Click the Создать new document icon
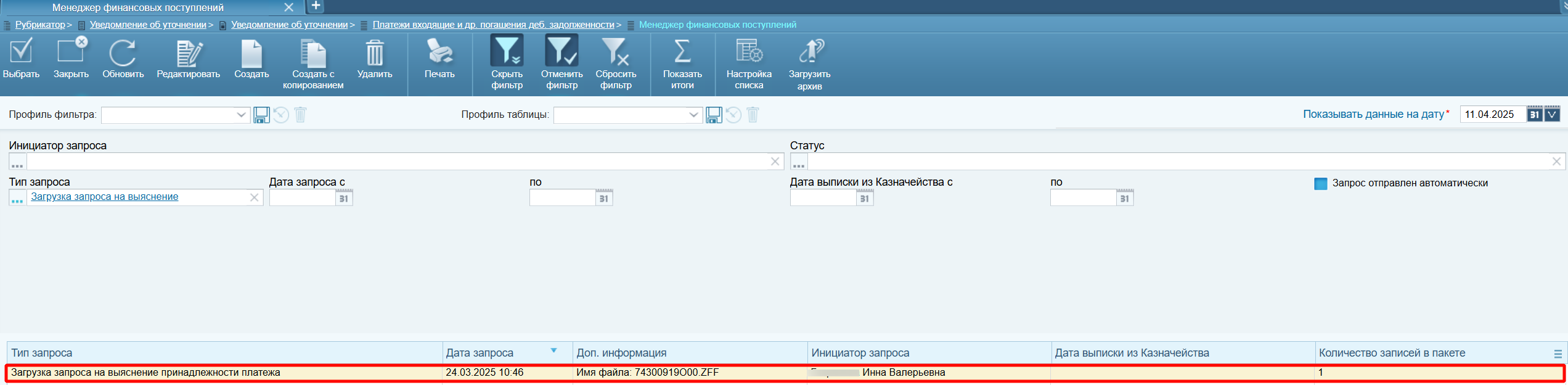 pyautogui.click(x=251, y=54)
